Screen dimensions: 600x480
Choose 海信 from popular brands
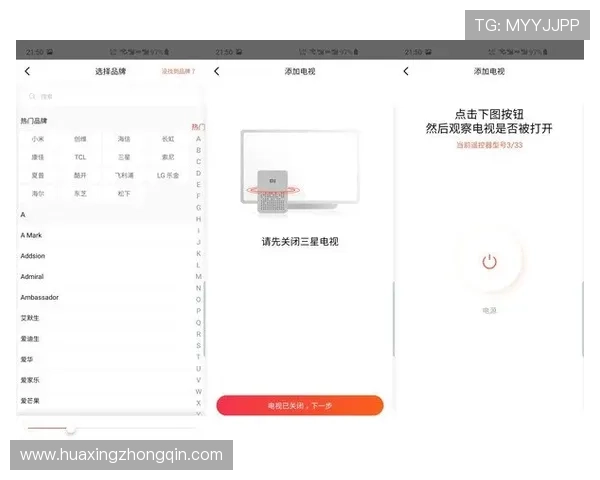[x=124, y=139]
